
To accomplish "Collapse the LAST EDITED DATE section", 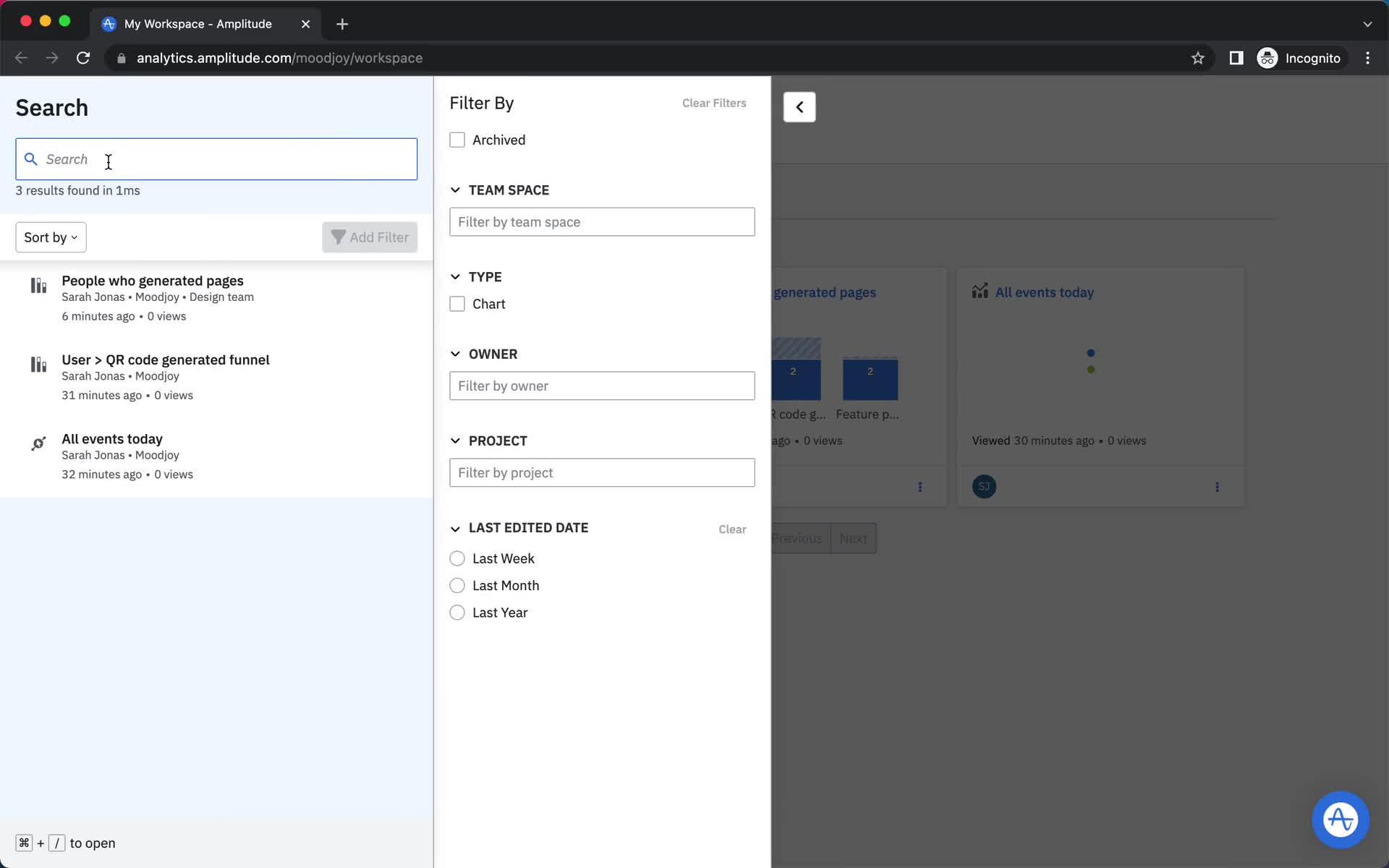I will point(455,528).
